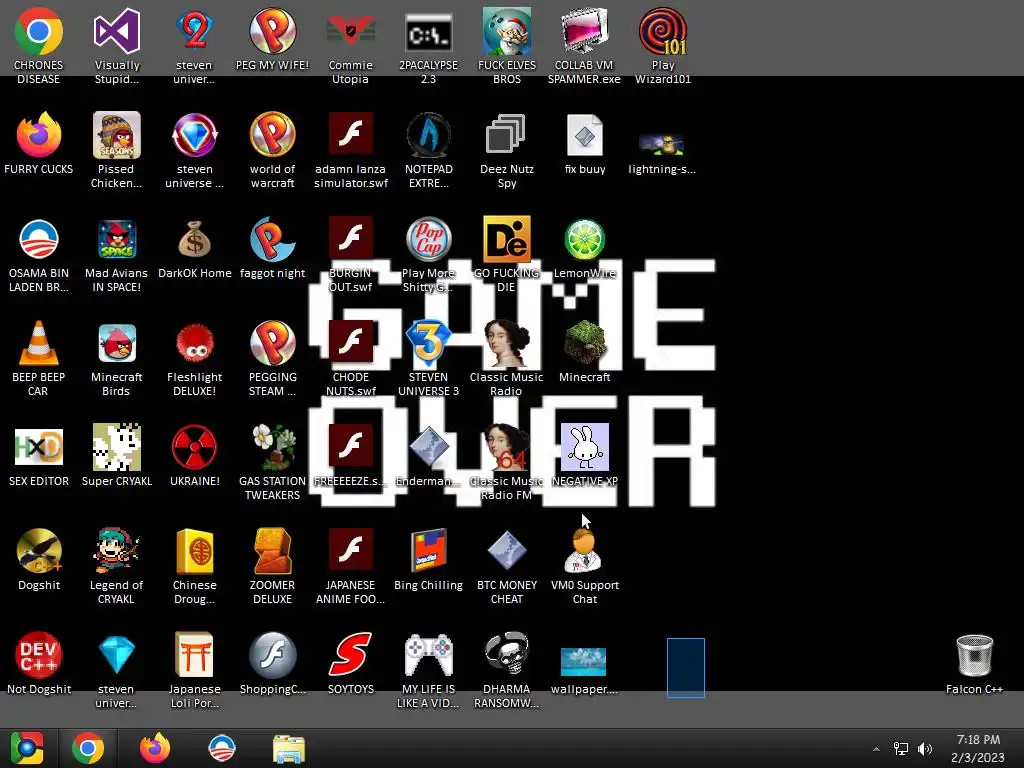Image resolution: width=1024 pixels, height=768 pixels.
Task: Select the DHARMA RANSOMW... skull icon
Action: coord(507,654)
